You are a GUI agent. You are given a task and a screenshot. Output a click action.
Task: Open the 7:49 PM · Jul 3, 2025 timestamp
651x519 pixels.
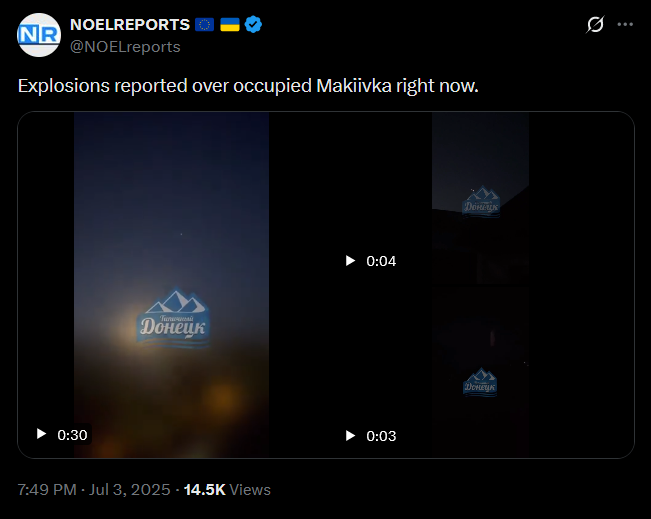94,490
